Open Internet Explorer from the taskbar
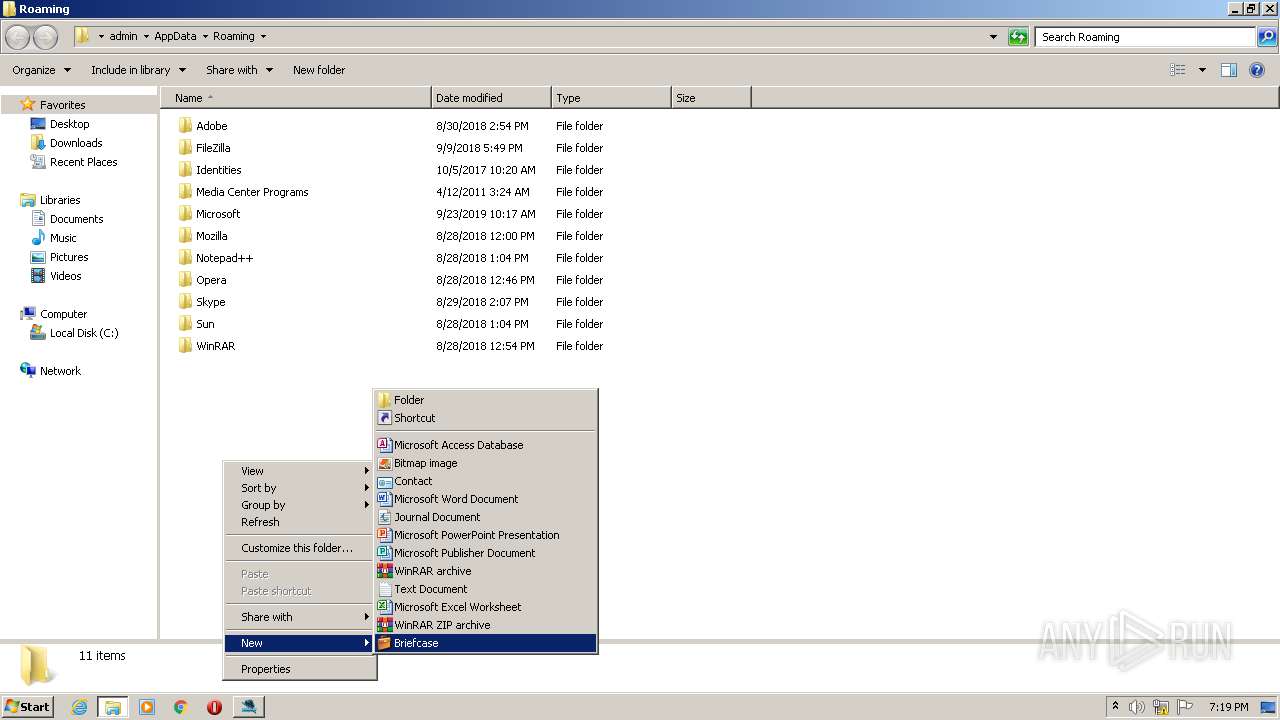1280x720 pixels. click(79, 707)
